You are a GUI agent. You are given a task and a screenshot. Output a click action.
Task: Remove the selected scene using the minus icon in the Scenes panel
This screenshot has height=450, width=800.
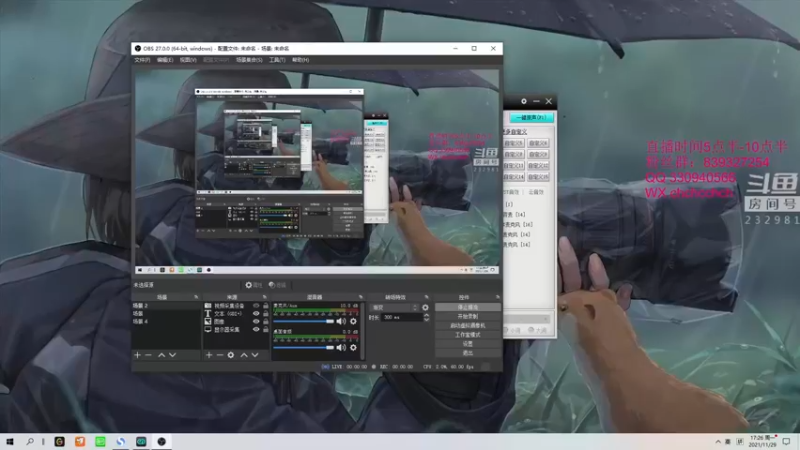point(148,355)
